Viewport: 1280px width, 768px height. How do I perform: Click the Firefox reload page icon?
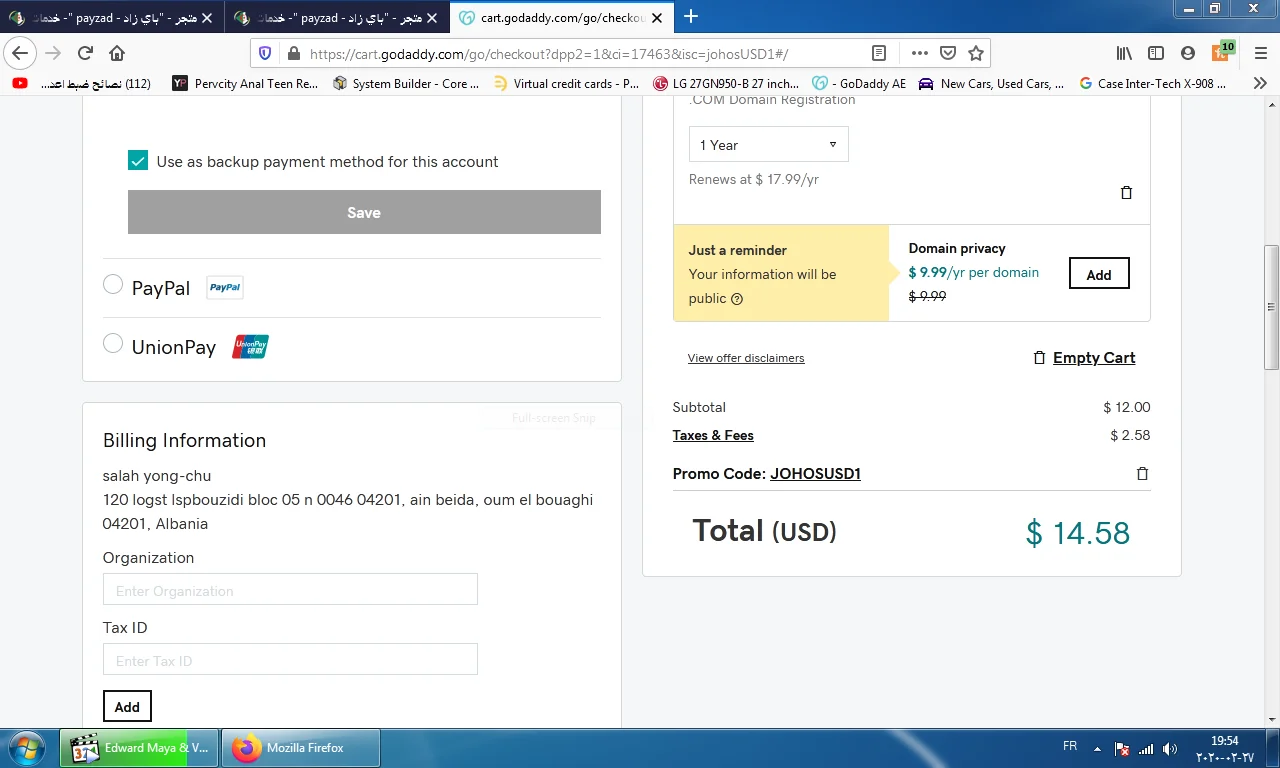click(85, 53)
